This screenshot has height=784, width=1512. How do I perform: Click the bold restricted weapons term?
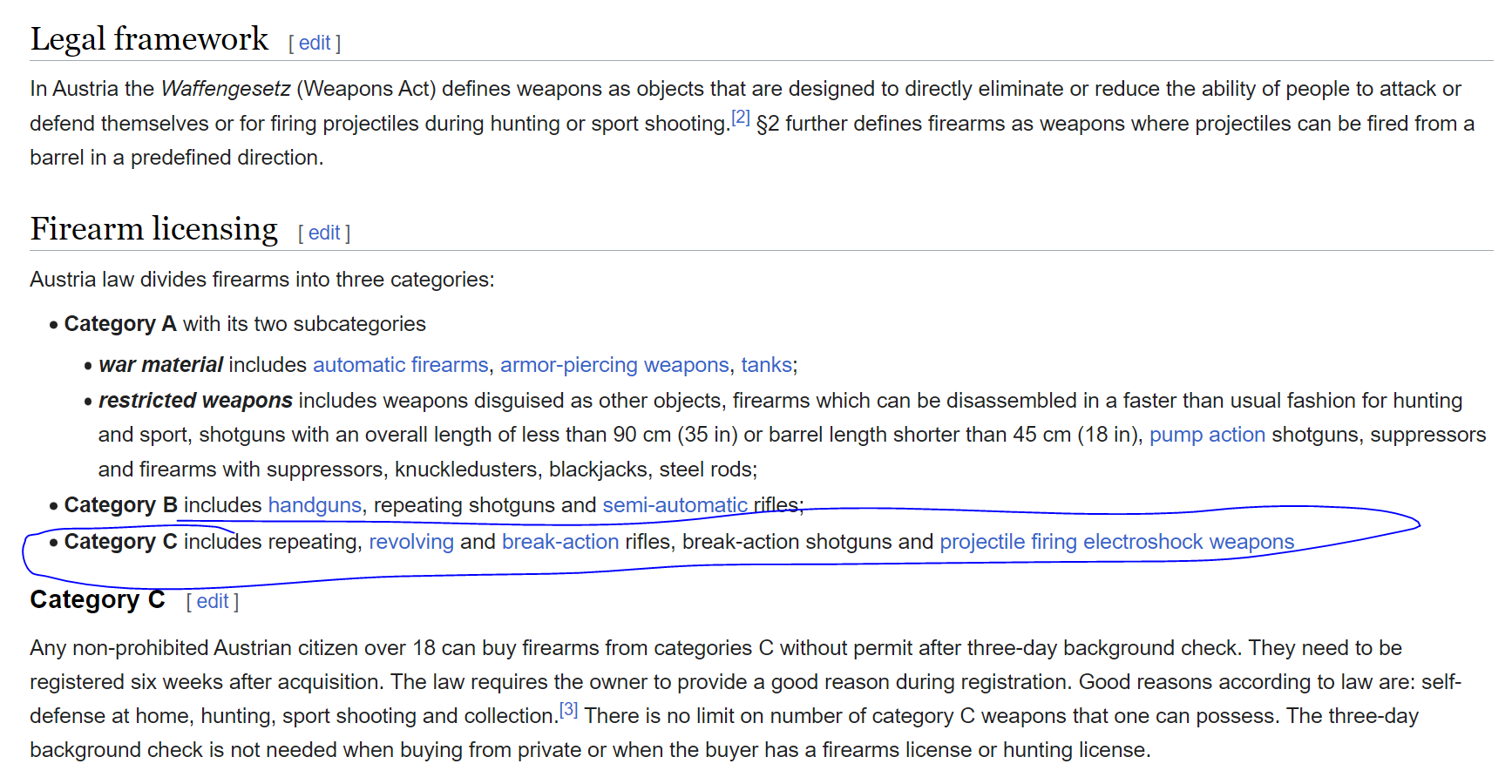point(196,401)
